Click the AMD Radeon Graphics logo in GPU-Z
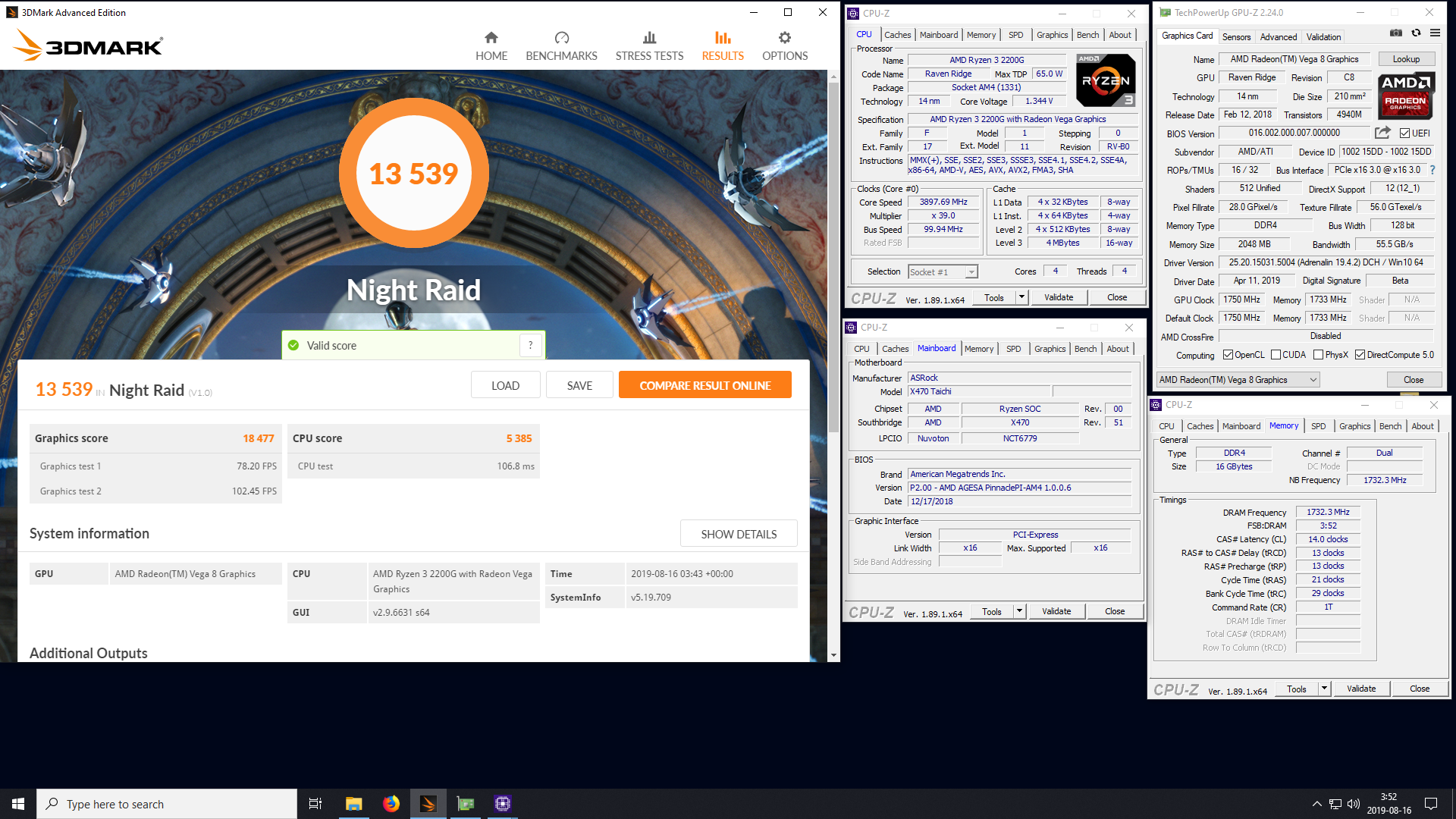The width and height of the screenshot is (1456, 819). click(1406, 96)
